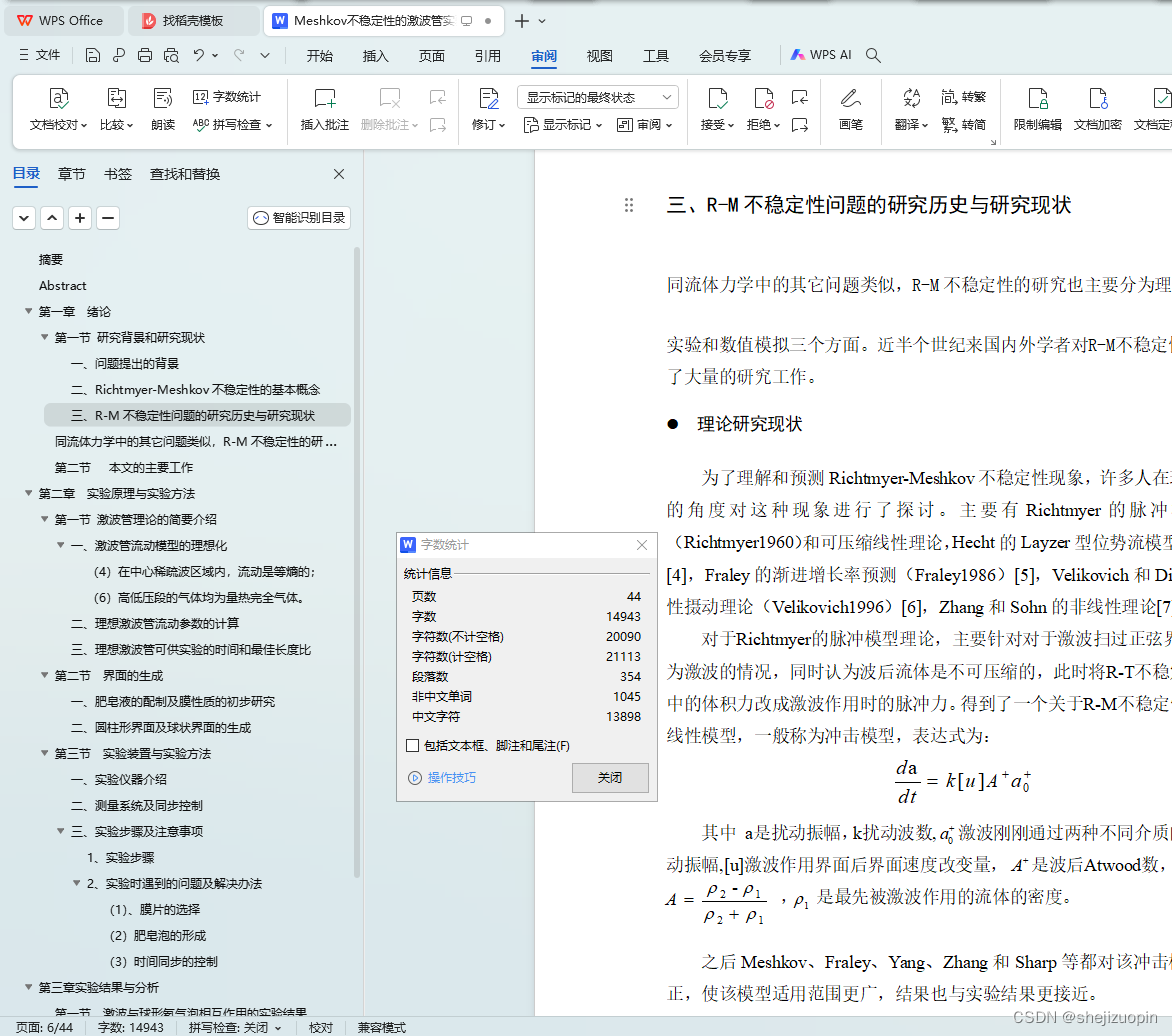1172x1036 pixels.
Task: Switch to the 查找和替换 navigation tab
Action: tap(185, 174)
